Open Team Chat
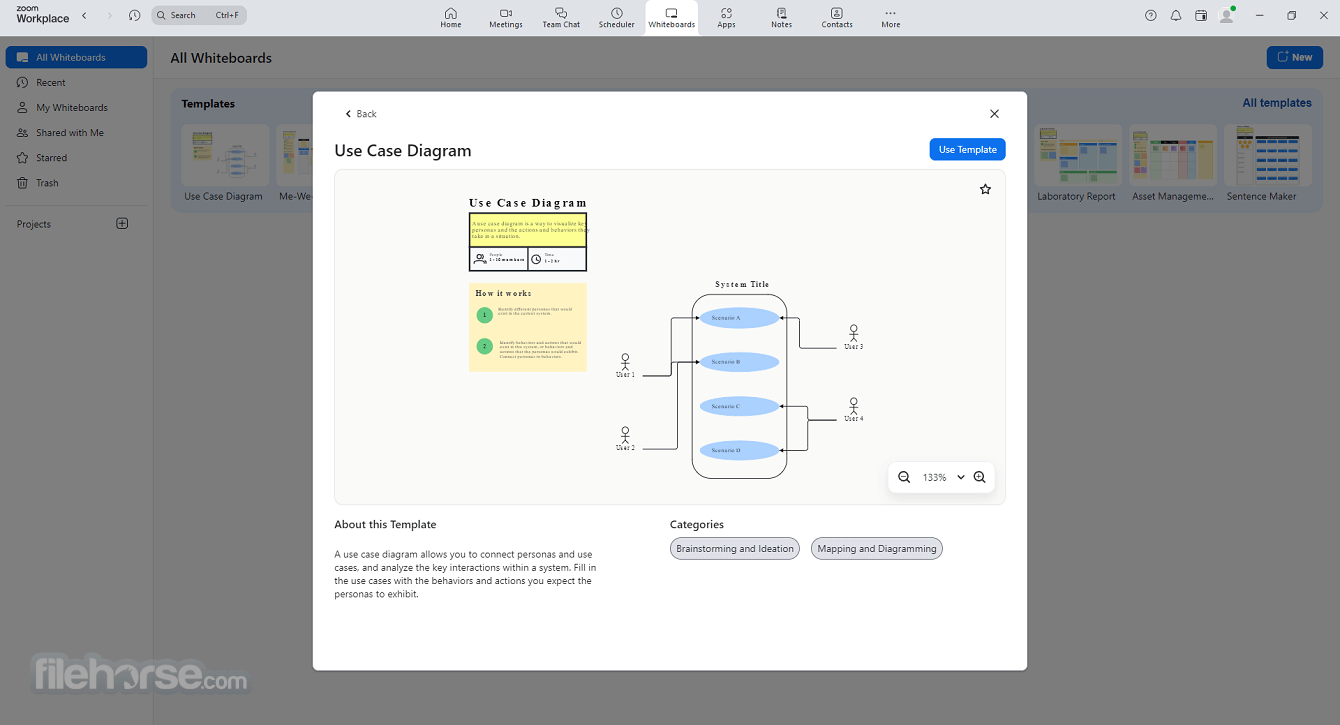 [x=561, y=18]
